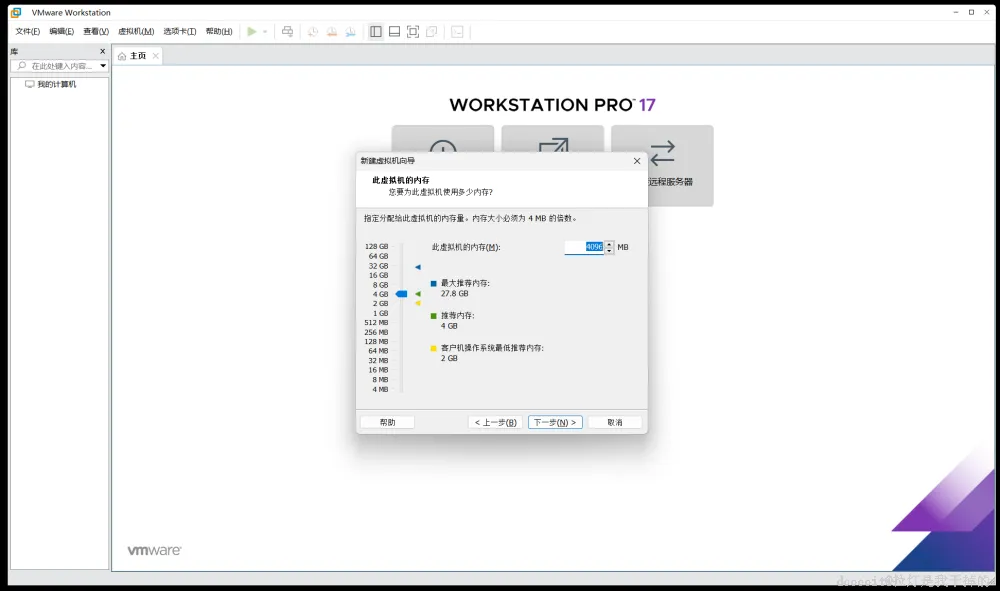Click the full screen mode icon
1000x591 pixels.
[x=413, y=31]
